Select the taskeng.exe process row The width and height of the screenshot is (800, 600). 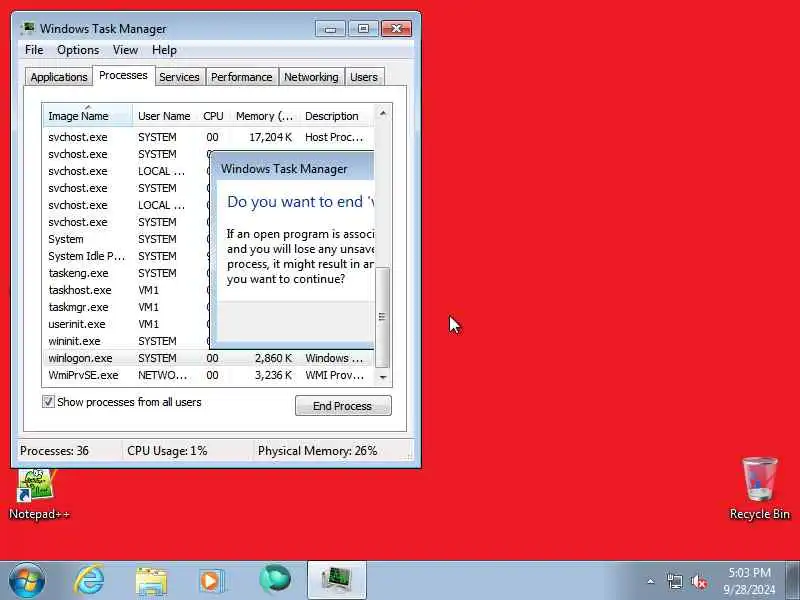(127, 273)
